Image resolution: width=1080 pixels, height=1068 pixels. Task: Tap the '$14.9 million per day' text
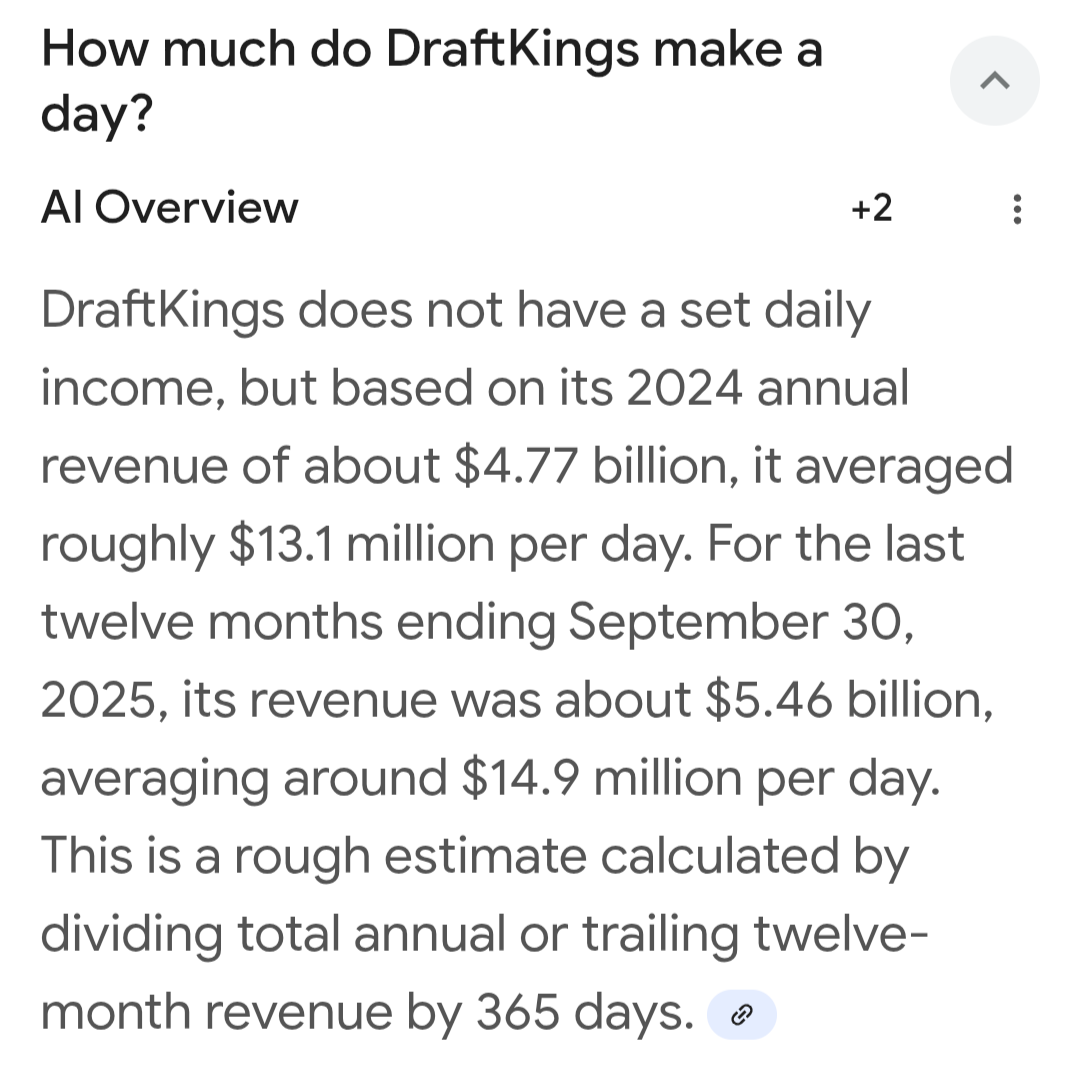pyautogui.click(x=700, y=779)
